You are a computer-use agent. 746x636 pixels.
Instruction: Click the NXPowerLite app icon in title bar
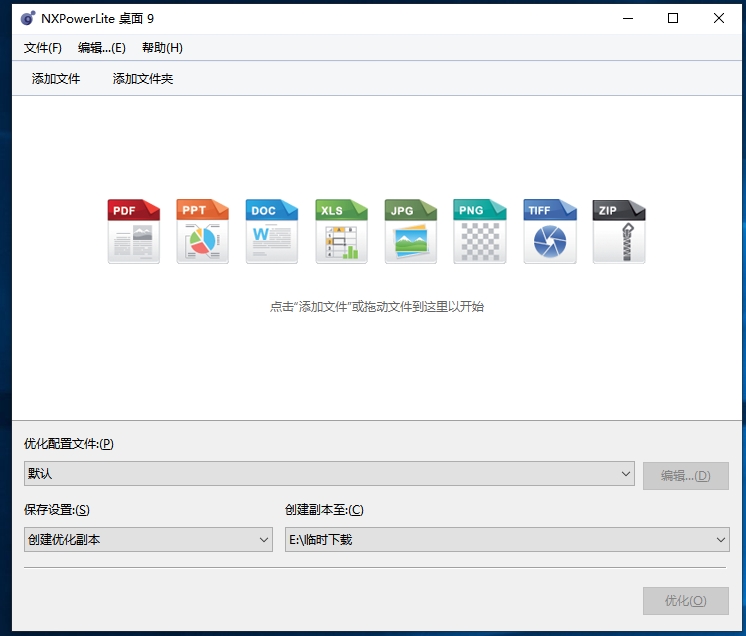click(x=28, y=18)
